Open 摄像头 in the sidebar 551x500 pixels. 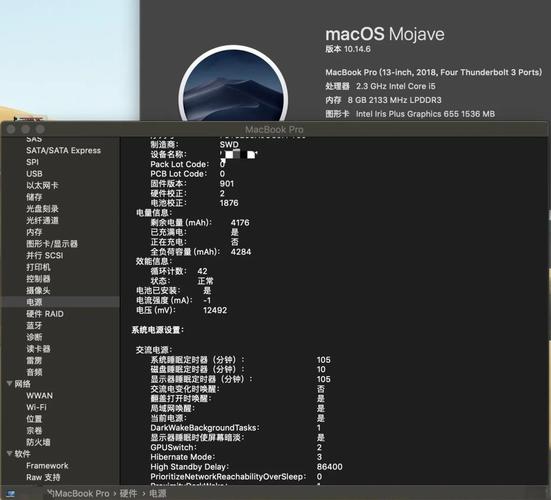(x=38, y=290)
